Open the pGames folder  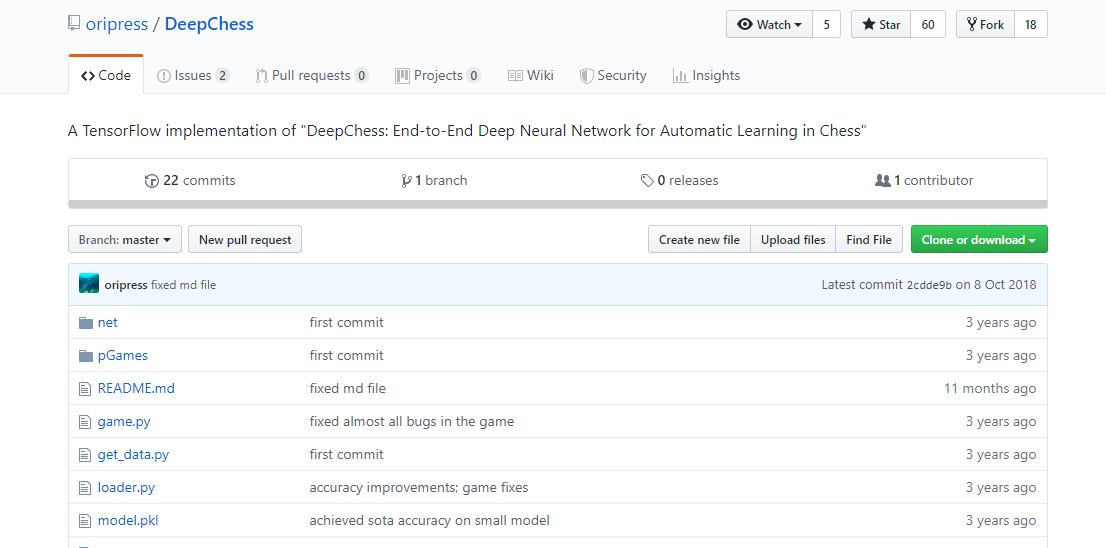(123, 355)
